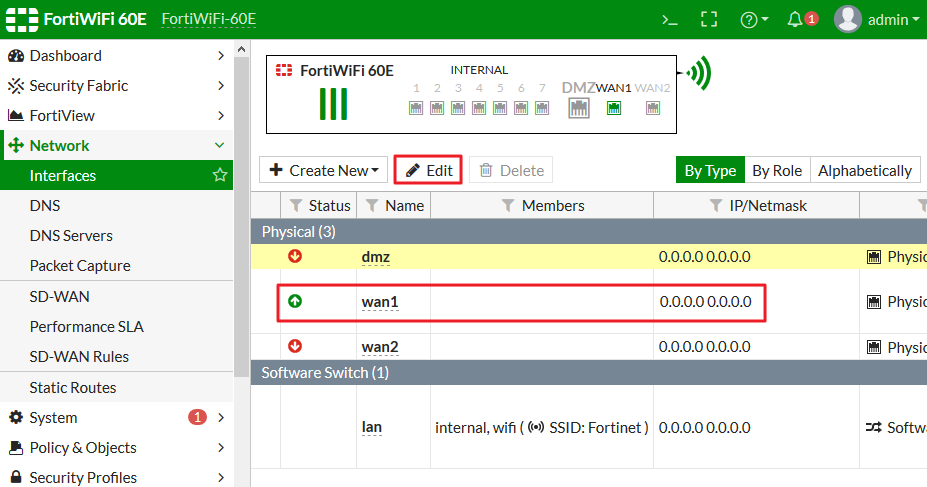Click internal port 7 on faceplate

coord(542,108)
